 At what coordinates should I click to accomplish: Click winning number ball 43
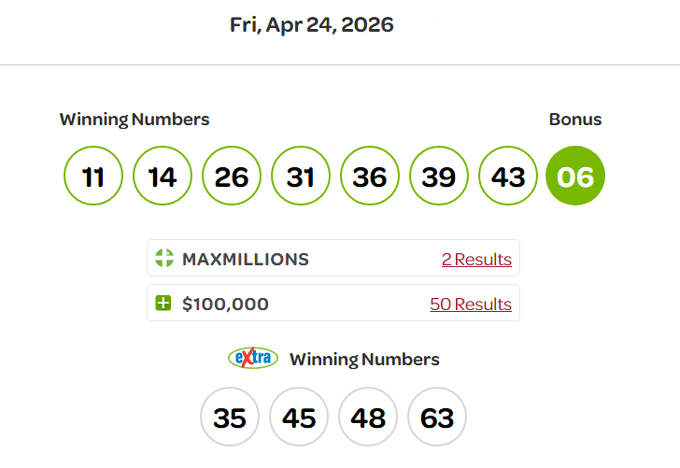point(507,176)
